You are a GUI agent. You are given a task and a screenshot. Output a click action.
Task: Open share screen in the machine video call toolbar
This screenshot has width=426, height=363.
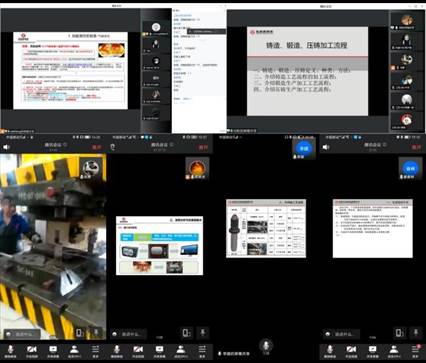(53, 351)
